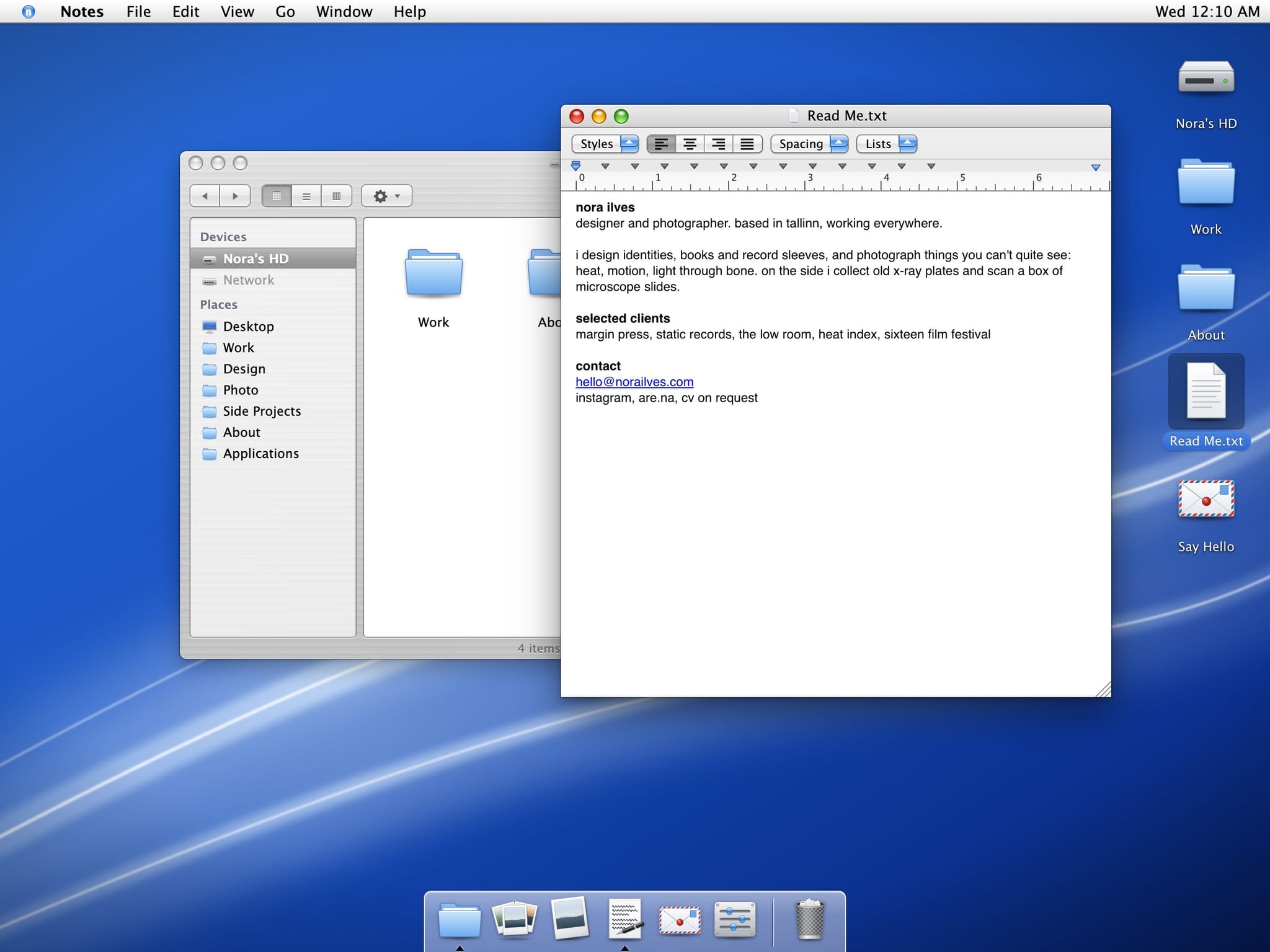This screenshot has height=952, width=1270.
Task: Open the Window menu
Action: point(344,12)
